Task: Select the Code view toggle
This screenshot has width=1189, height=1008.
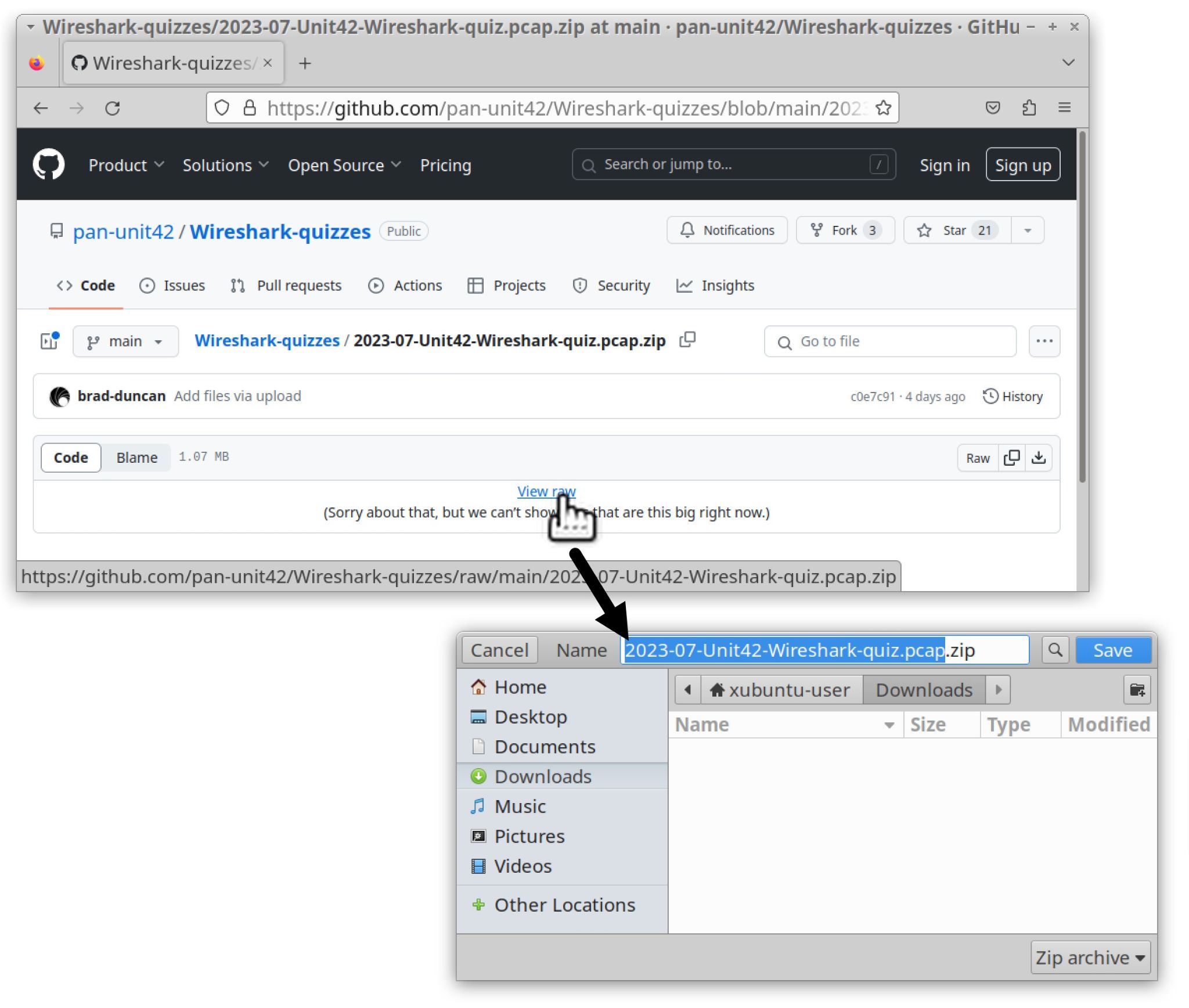Action: 71,458
